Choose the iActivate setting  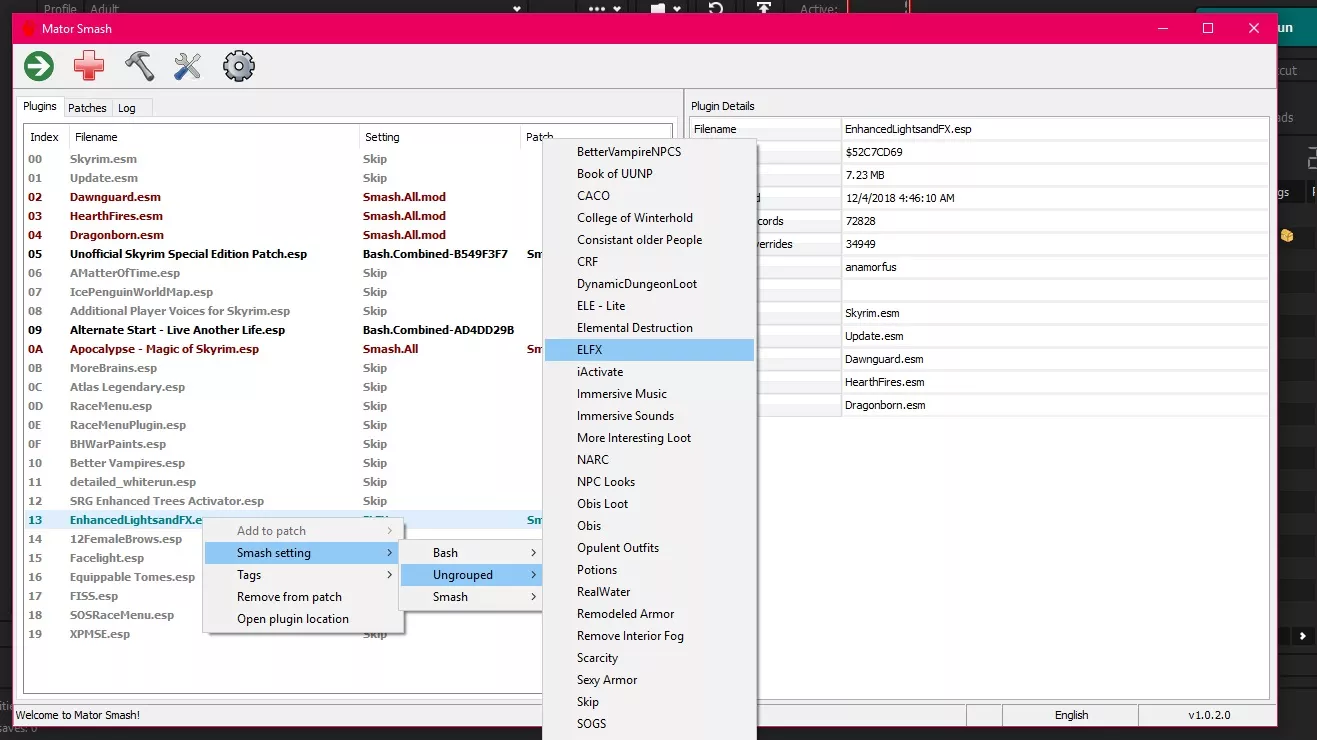click(x=649, y=372)
